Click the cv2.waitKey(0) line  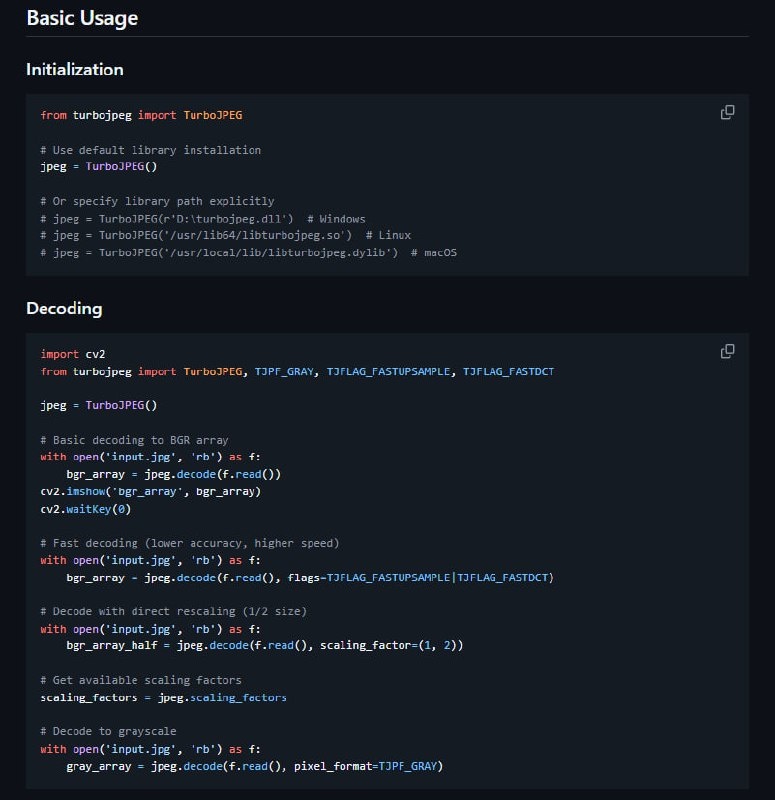click(x=85, y=508)
